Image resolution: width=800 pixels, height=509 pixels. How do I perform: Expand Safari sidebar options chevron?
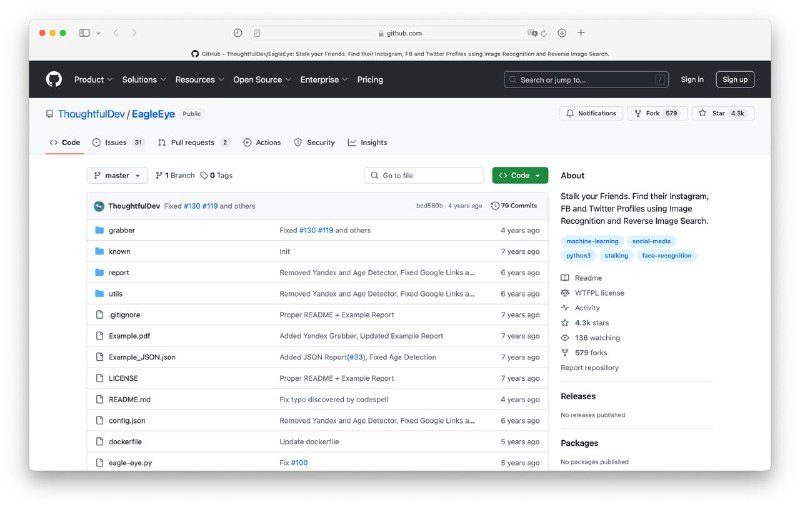point(98,33)
